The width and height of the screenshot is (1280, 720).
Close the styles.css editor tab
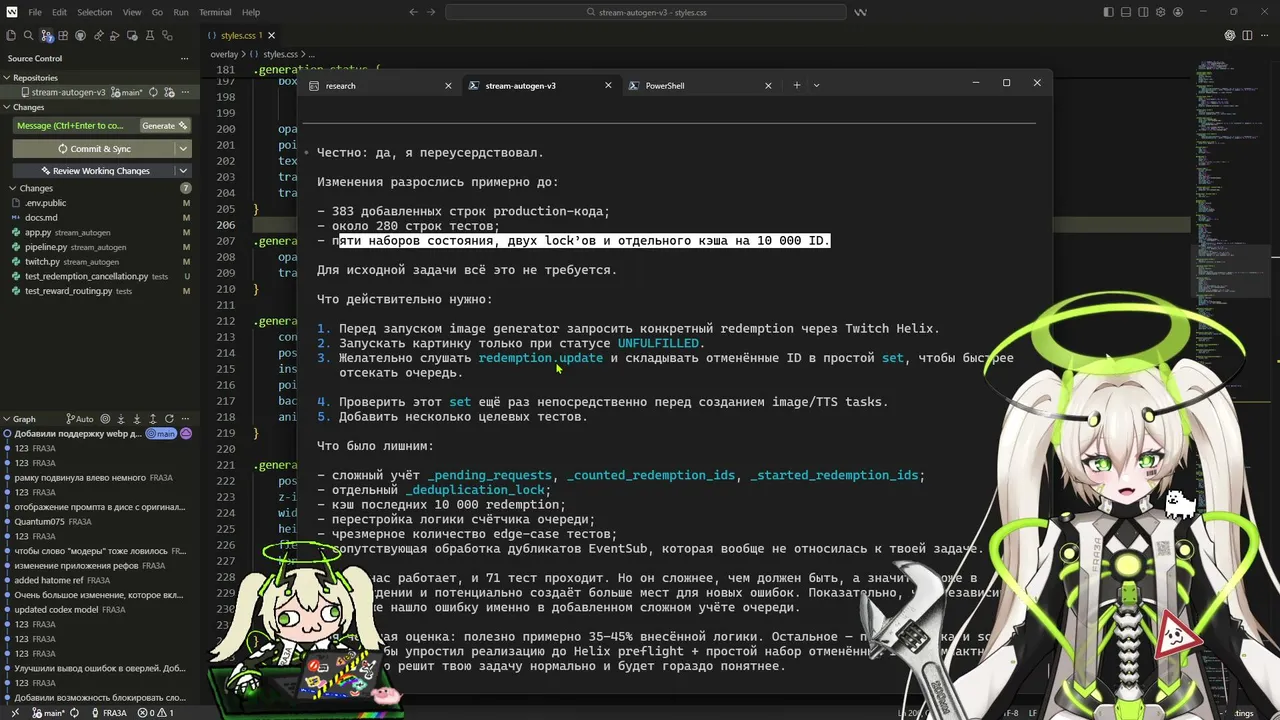pos(271,36)
